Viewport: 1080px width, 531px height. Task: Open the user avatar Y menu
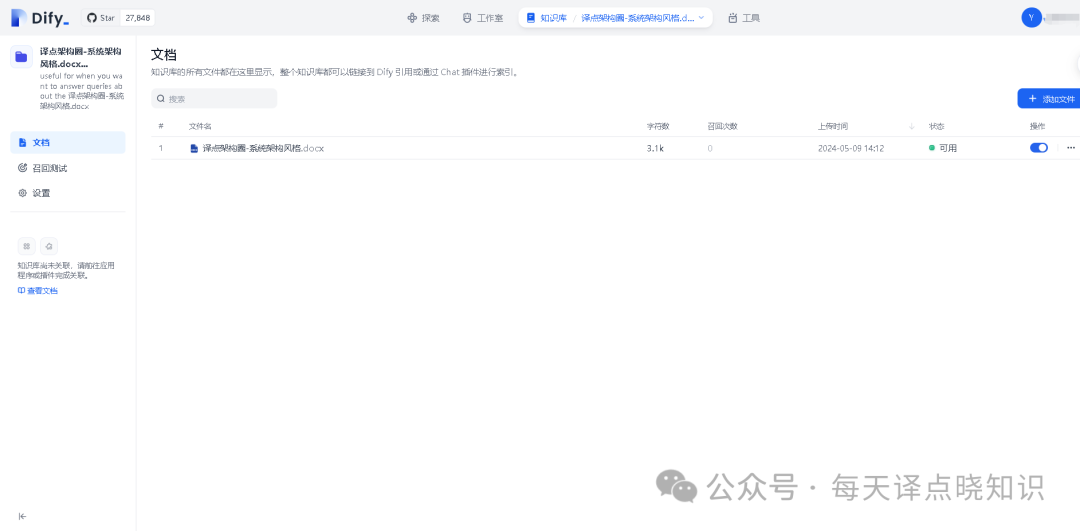click(x=1031, y=18)
